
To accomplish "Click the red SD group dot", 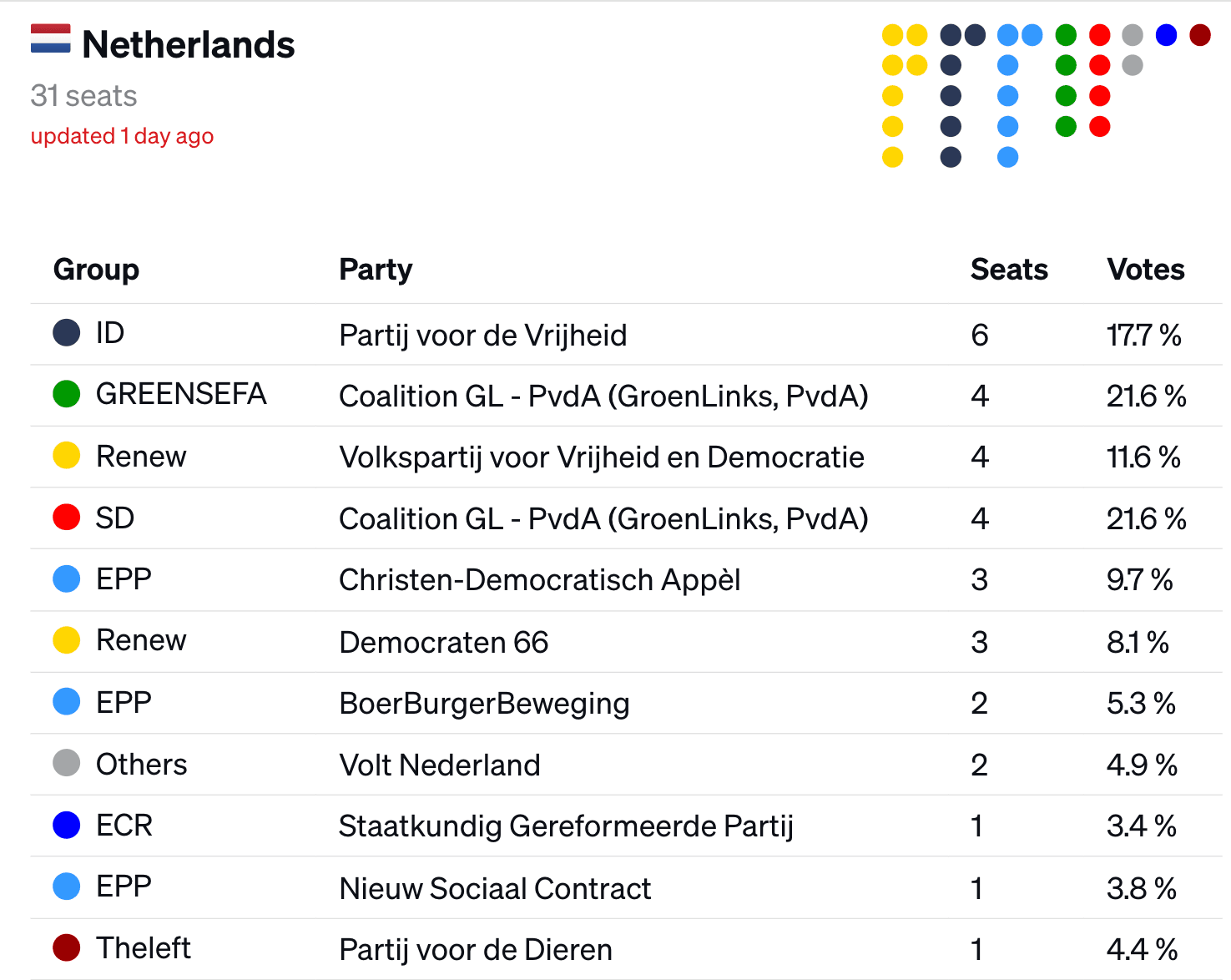I will [67, 517].
